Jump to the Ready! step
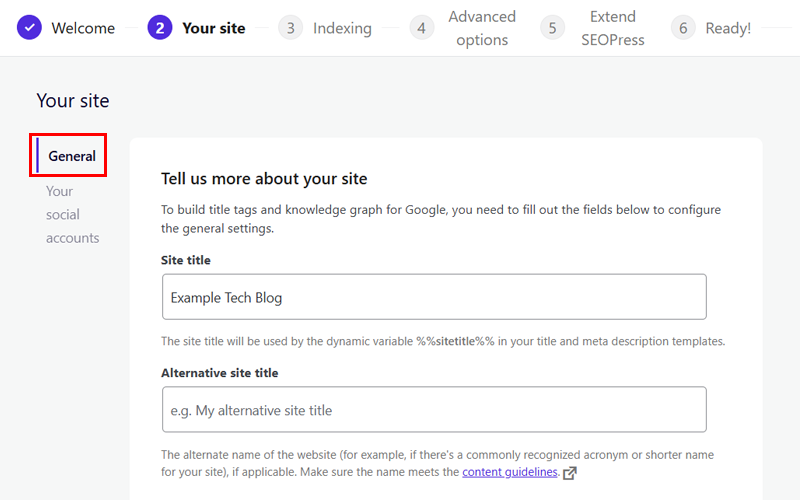The image size is (800, 500). (728, 28)
